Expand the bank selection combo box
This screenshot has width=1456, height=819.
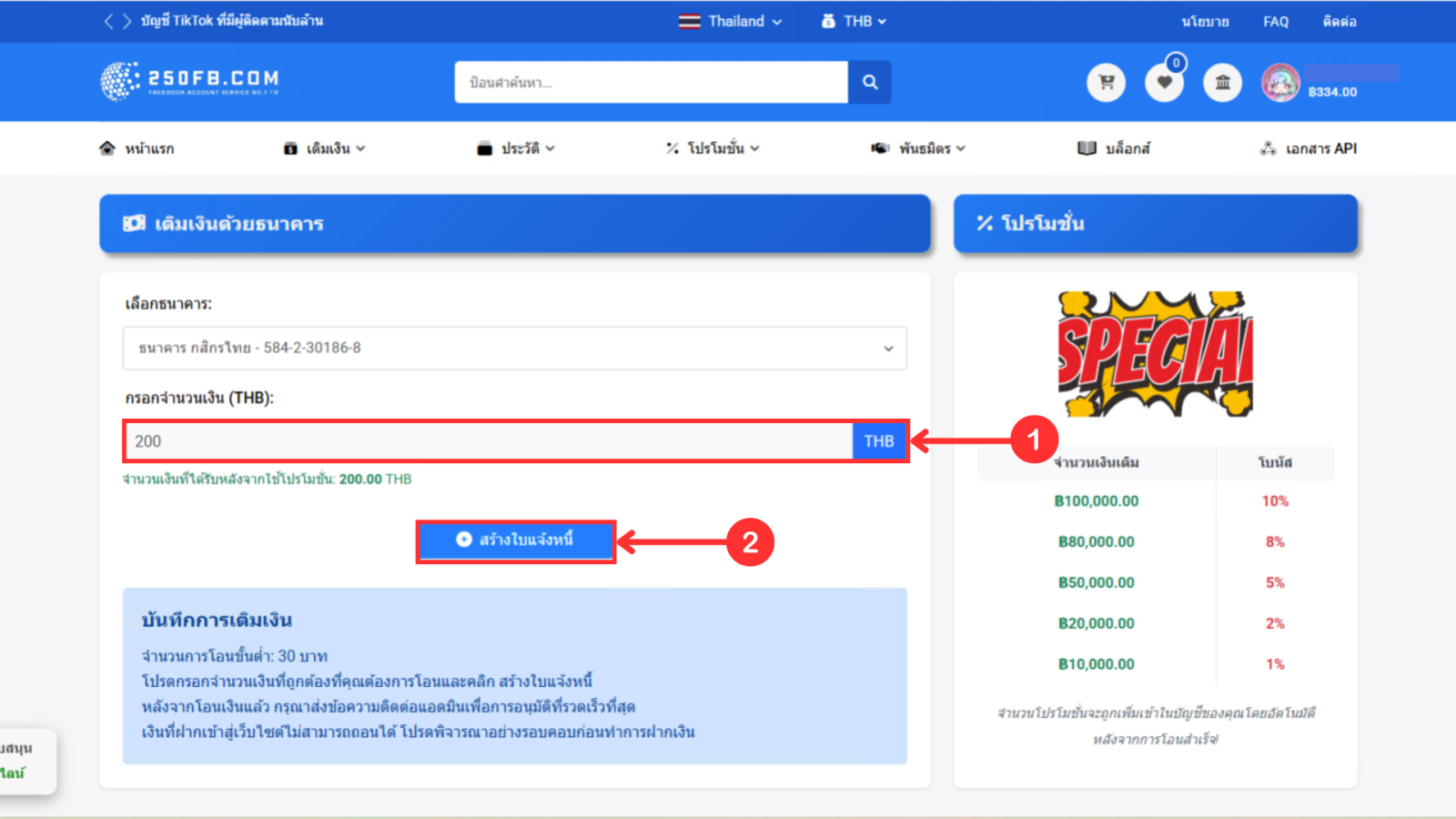point(515,349)
